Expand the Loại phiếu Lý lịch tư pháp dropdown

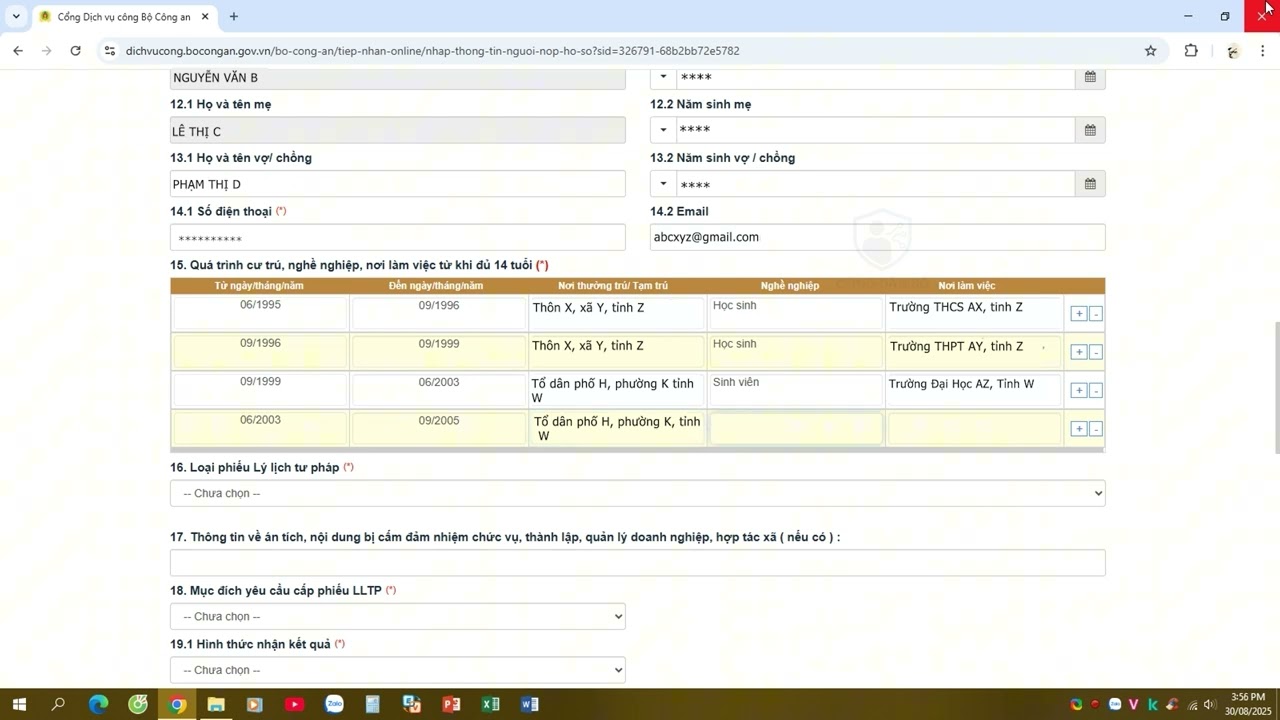tap(638, 493)
